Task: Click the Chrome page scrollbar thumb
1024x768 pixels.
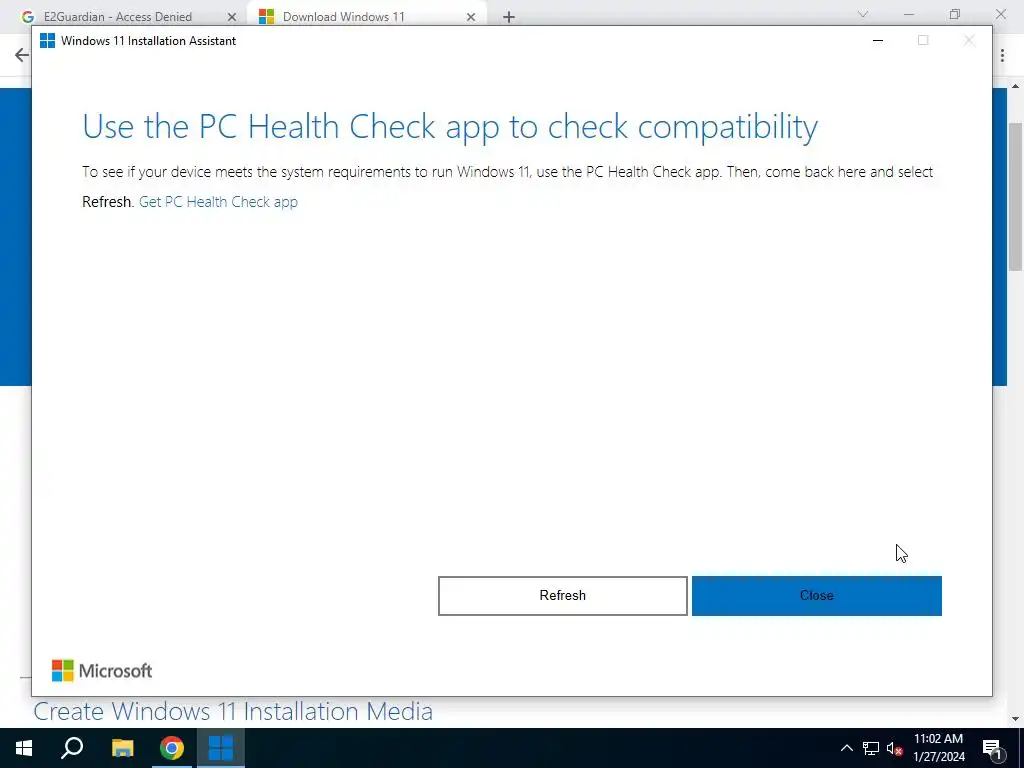Action: coord(1016,196)
